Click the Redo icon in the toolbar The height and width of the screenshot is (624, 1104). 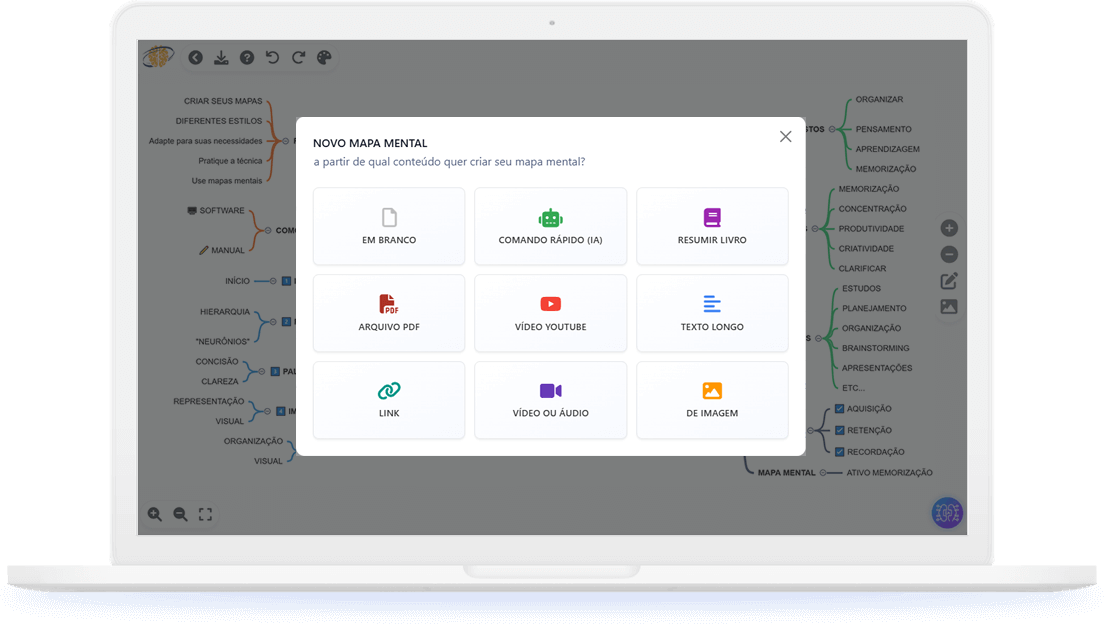pyautogui.click(x=298, y=57)
